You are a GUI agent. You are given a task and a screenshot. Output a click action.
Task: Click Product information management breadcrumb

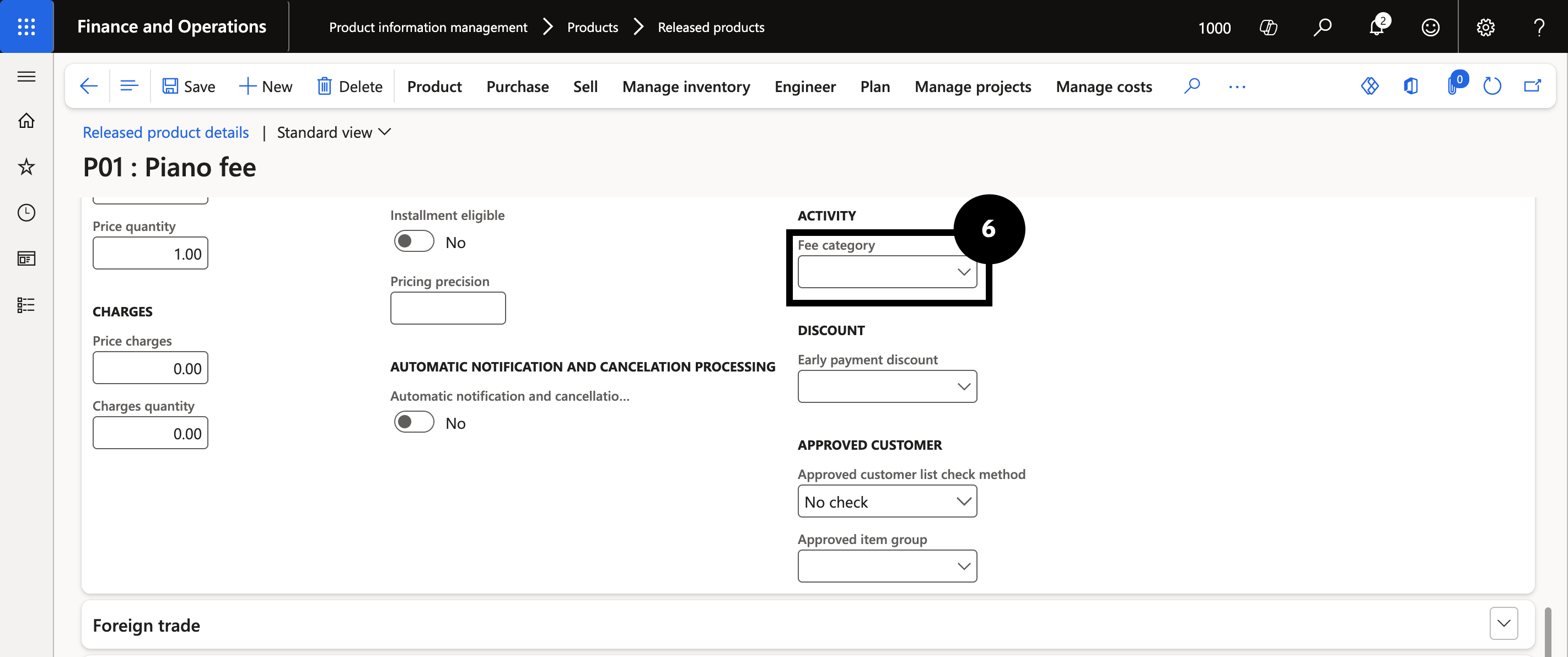428,28
